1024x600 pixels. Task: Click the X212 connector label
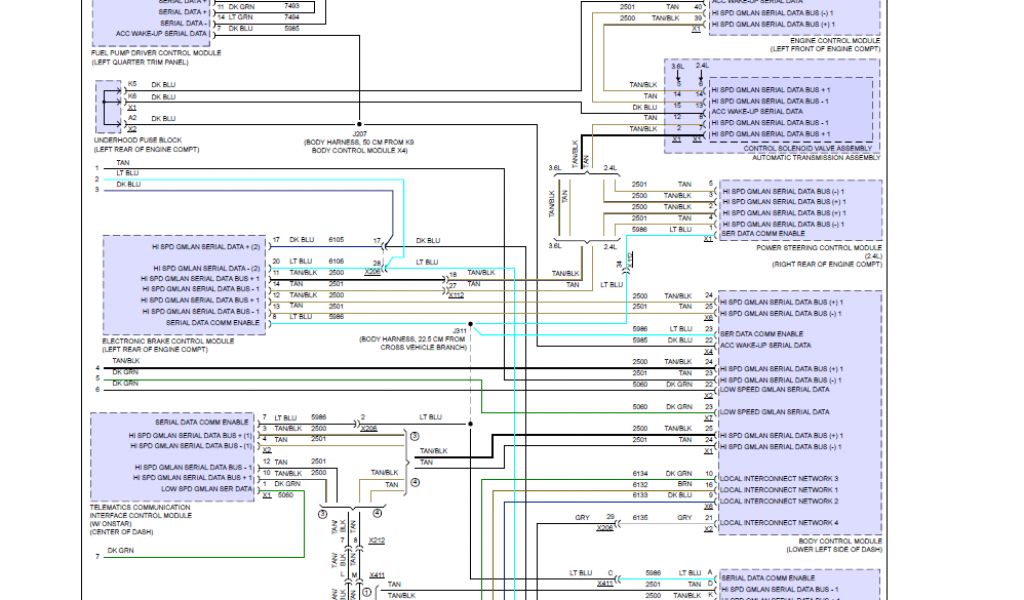click(x=376, y=540)
